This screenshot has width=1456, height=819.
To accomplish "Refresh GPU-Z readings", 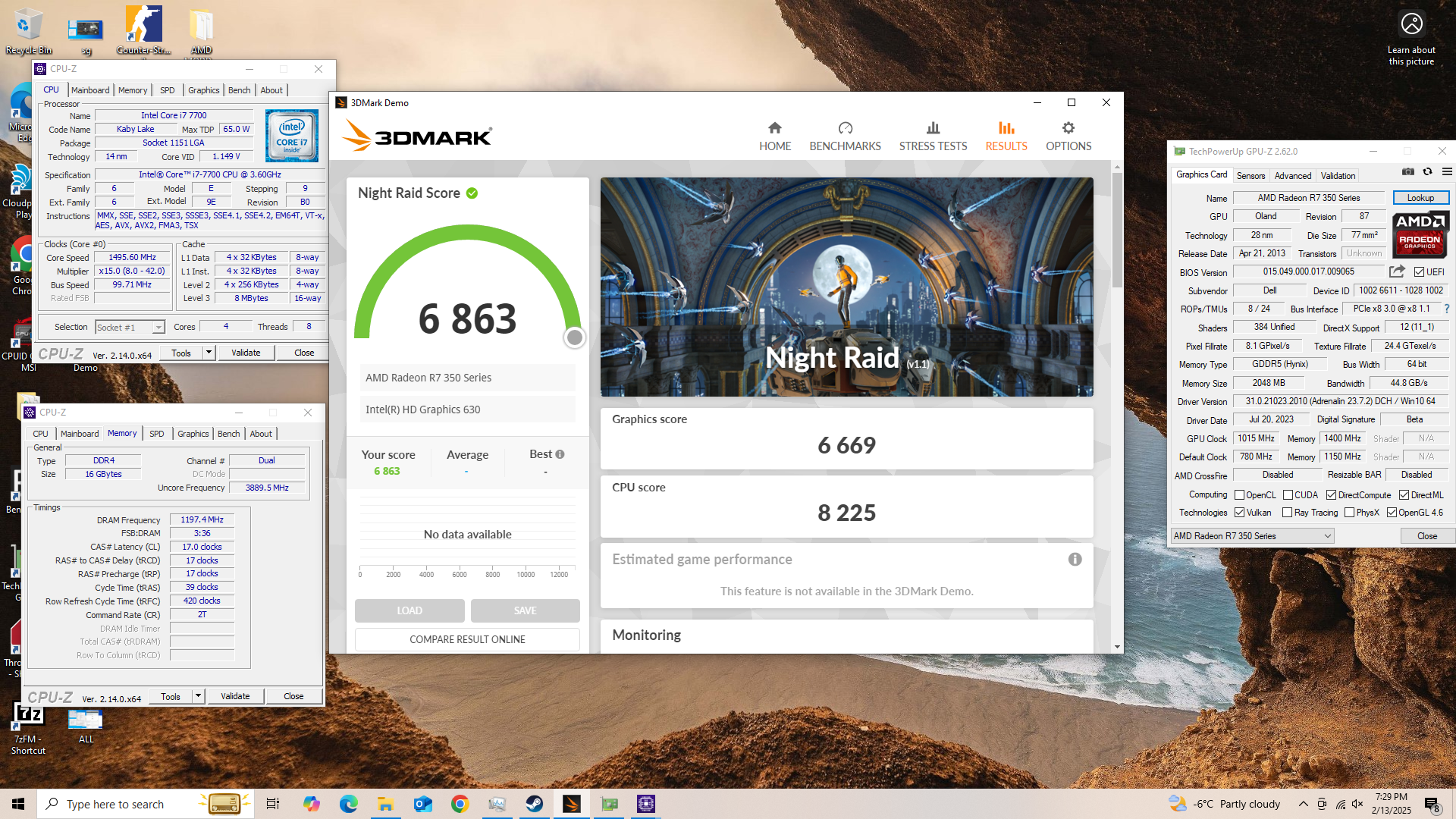I will point(1427,172).
